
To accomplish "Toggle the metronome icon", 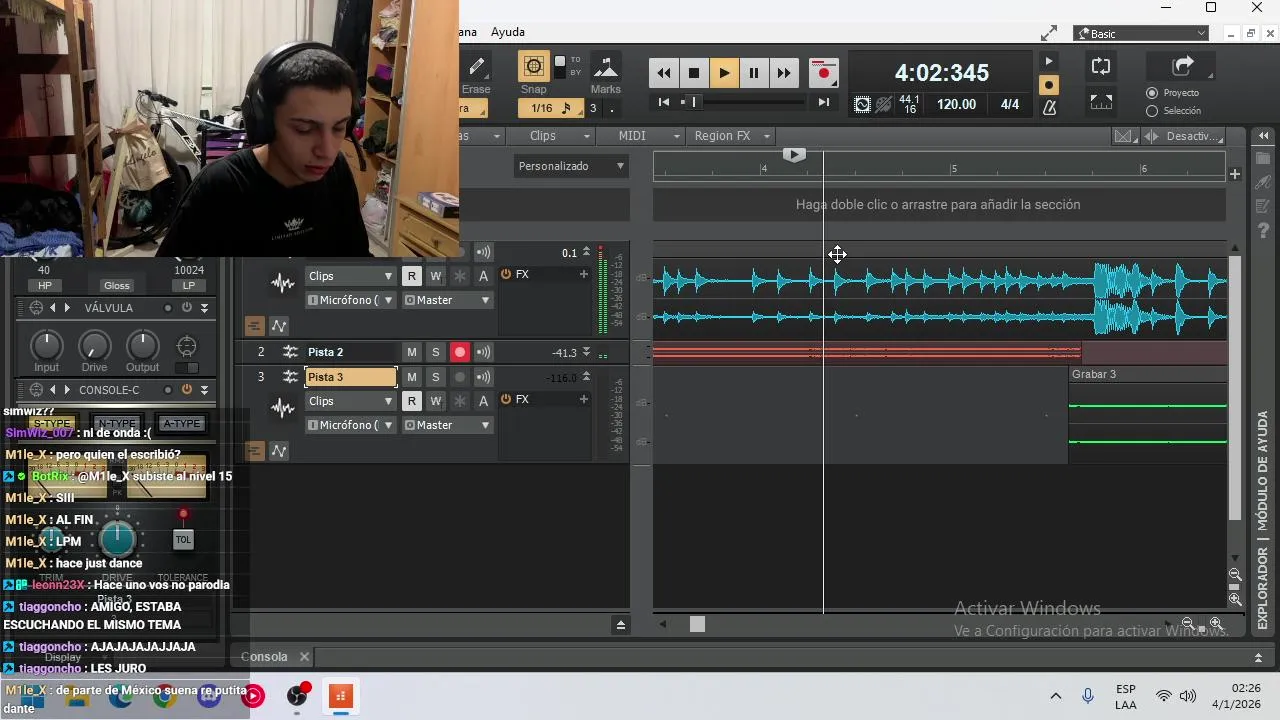I will 1049,107.
